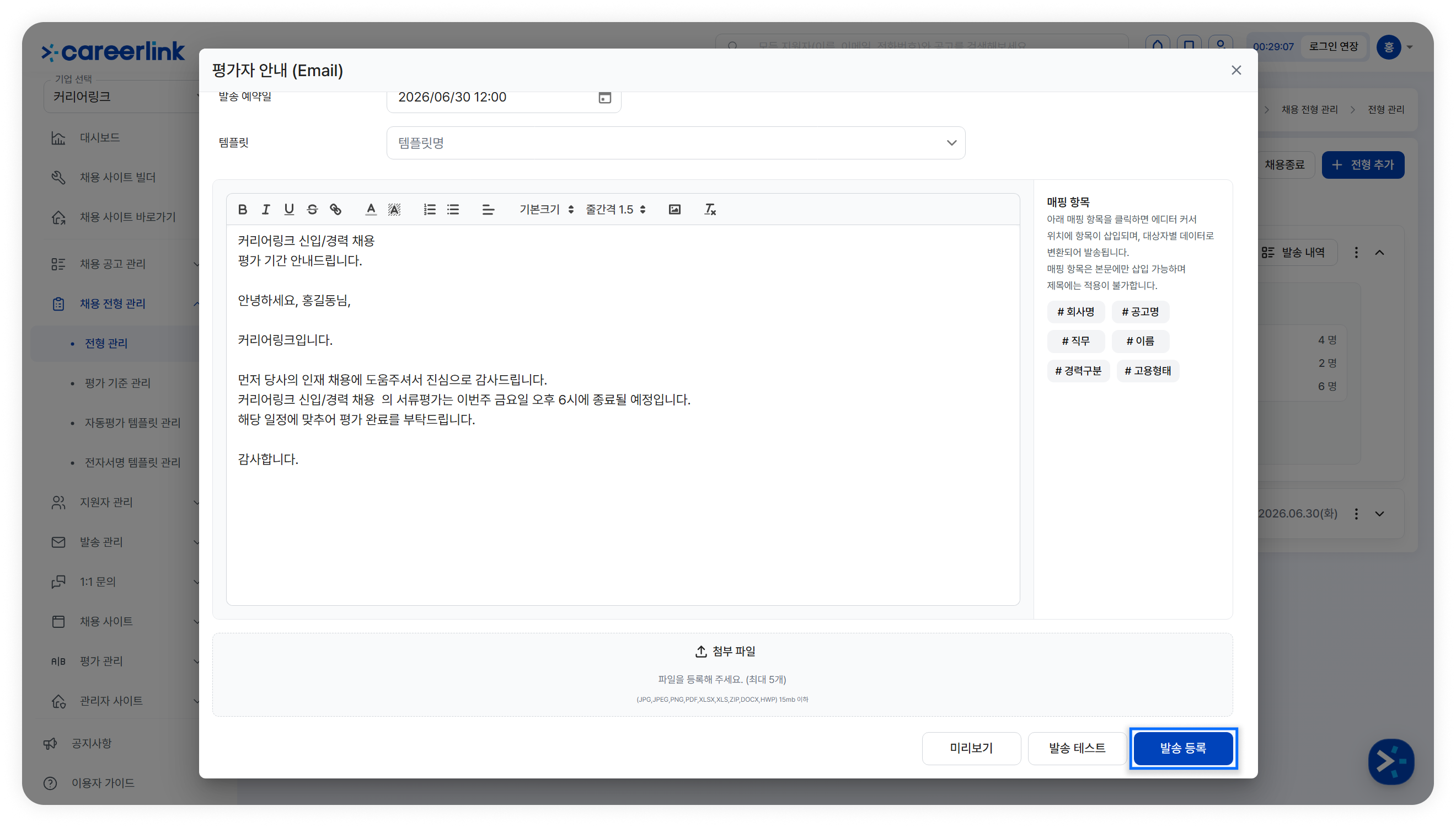Collapse the section beside 발송 내역
The height and width of the screenshot is (827, 1456).
(1379, 253)
